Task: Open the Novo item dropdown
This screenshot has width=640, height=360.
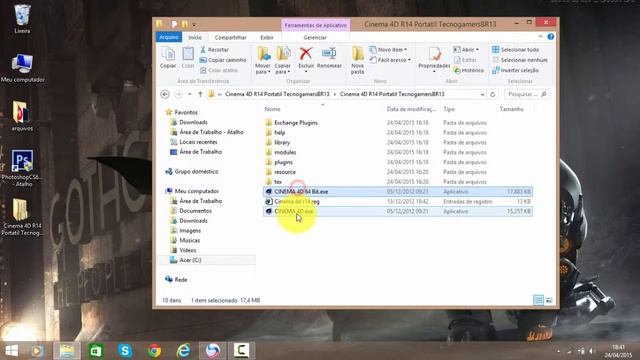Action: 388,49
